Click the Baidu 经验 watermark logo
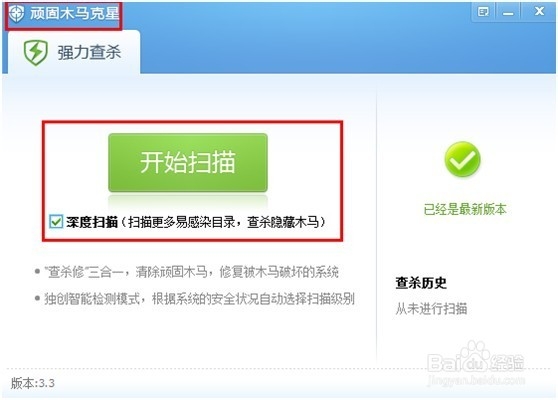Image resolution: width=558 pixels, height=400 pixels. 476,364
